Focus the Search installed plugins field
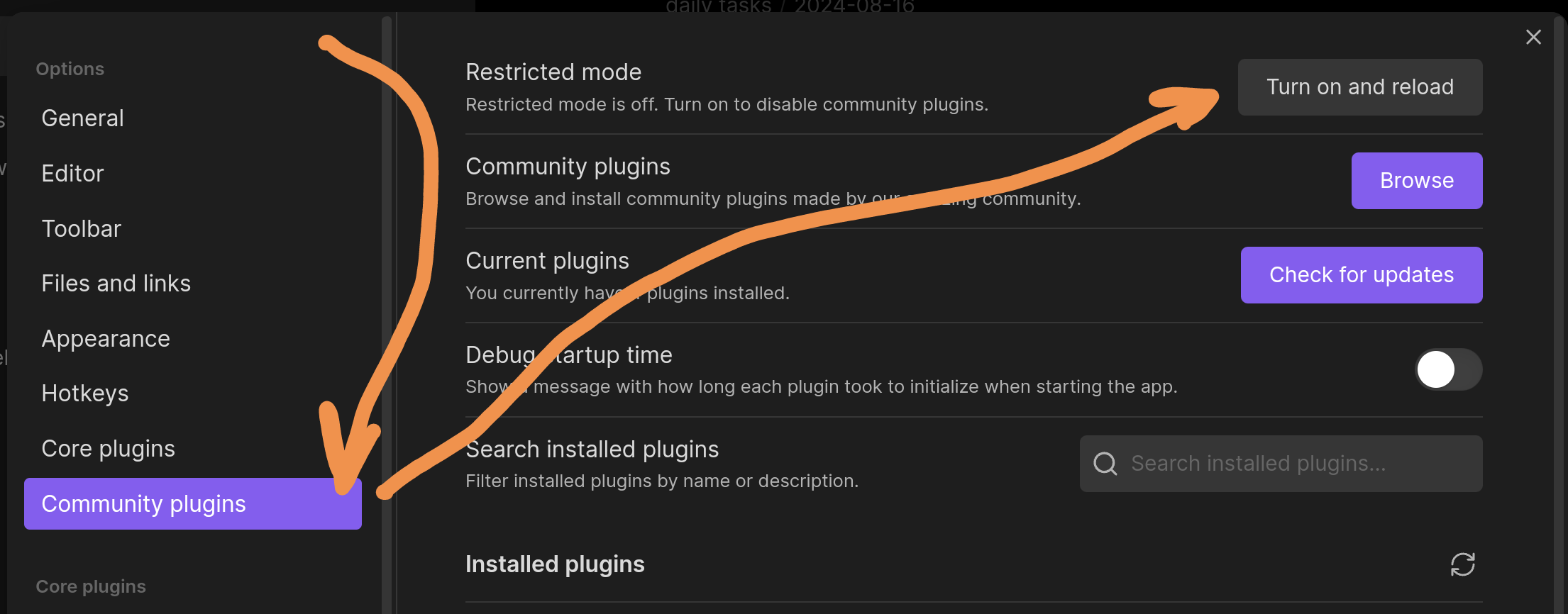 coord(1291,464)
